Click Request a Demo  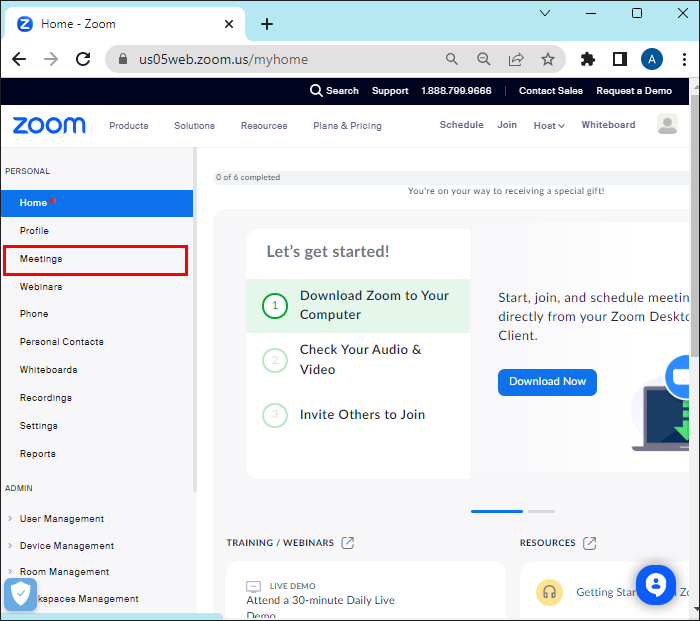click(x=634, y=91)
